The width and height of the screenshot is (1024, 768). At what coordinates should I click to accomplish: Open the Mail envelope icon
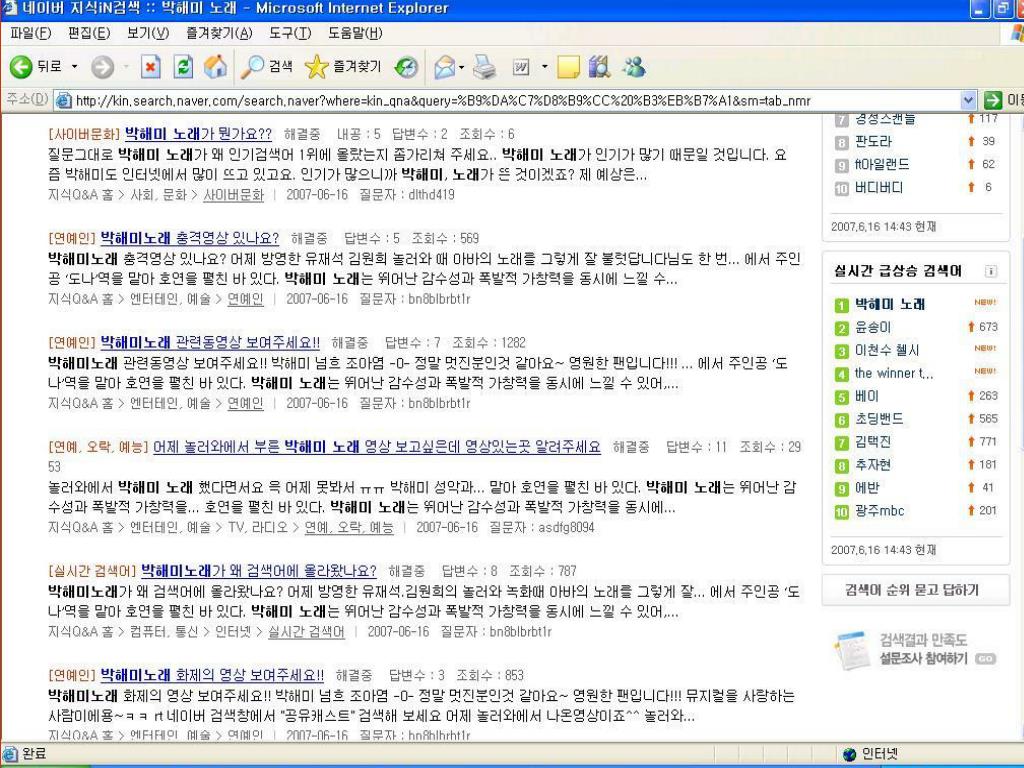tap(445, 67)
